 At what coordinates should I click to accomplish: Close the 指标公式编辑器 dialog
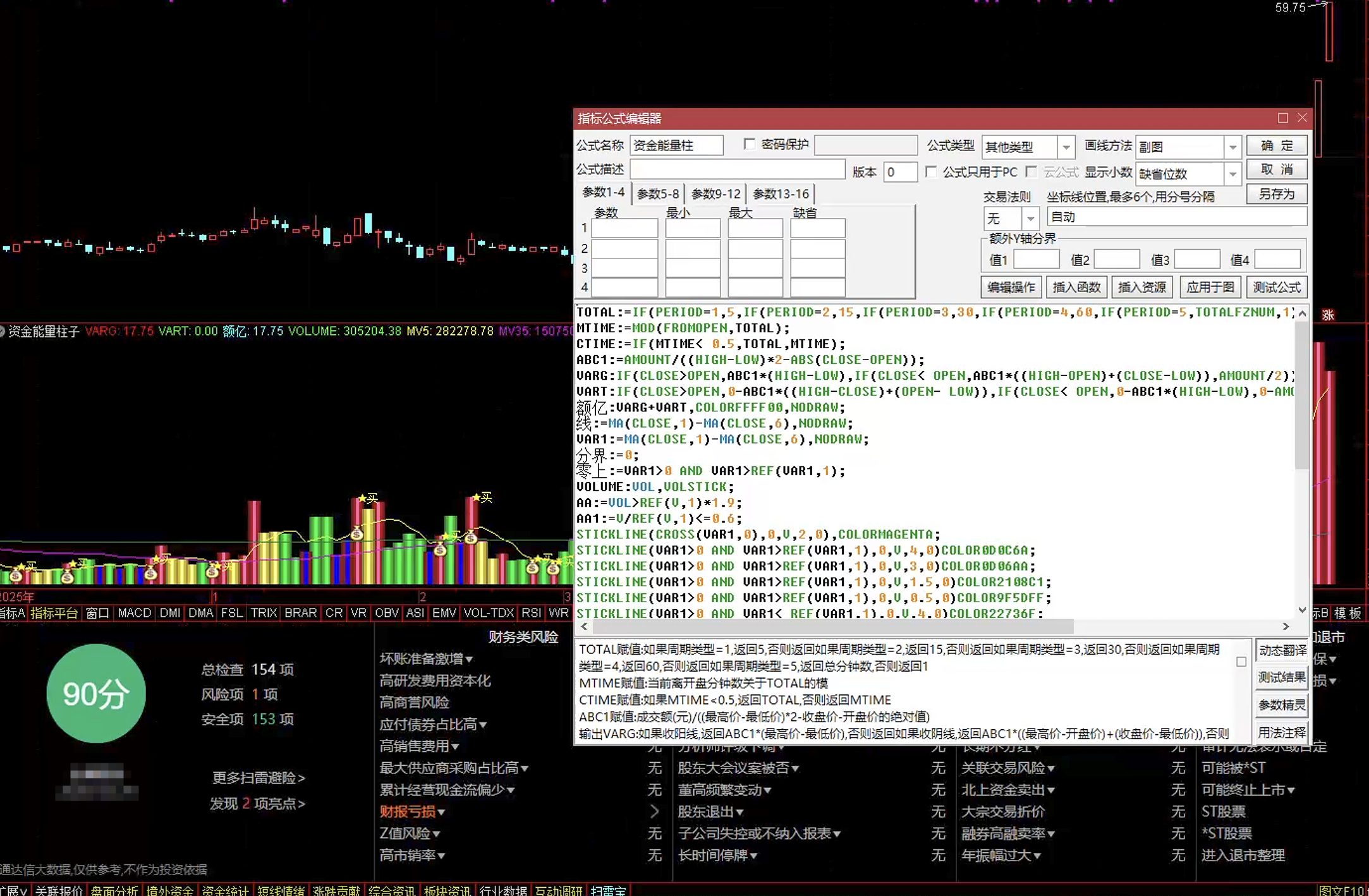click(1302, 118)
